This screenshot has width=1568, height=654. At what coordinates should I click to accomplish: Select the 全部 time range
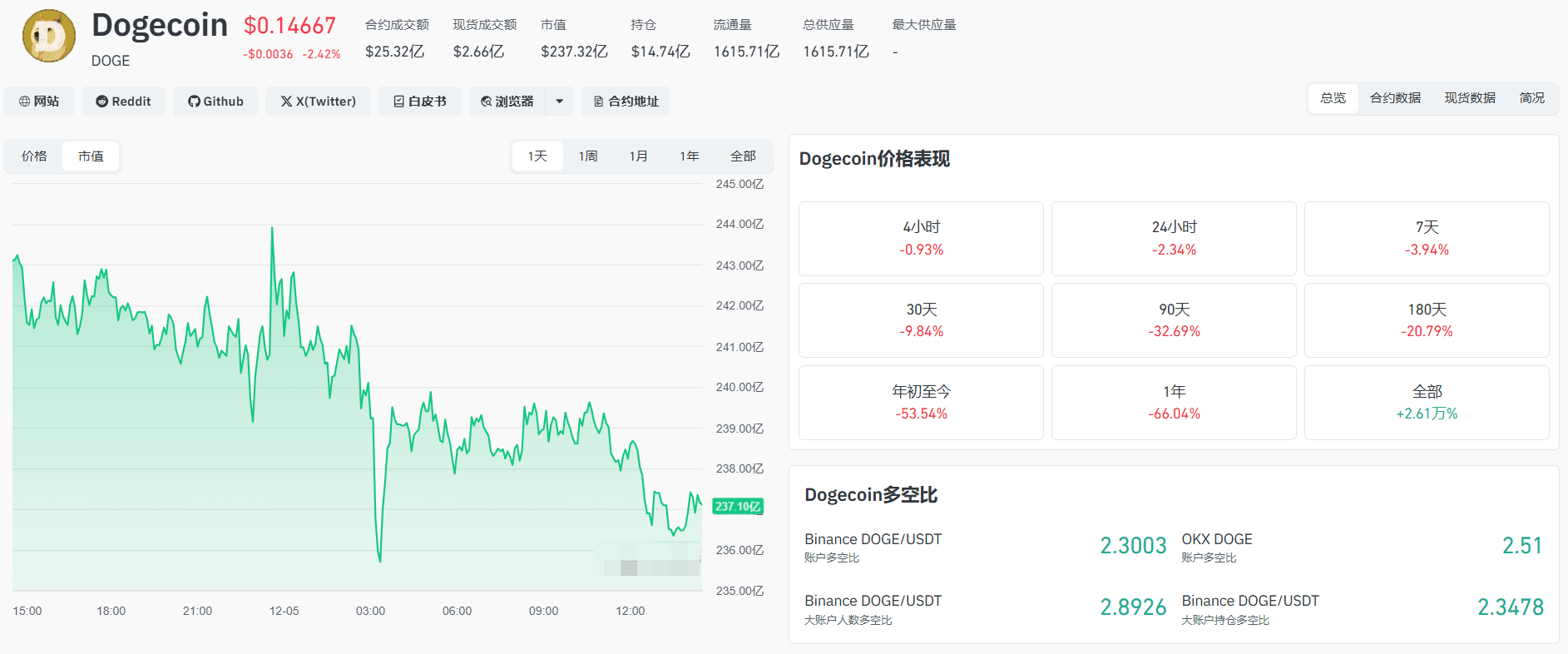point(743,156)
